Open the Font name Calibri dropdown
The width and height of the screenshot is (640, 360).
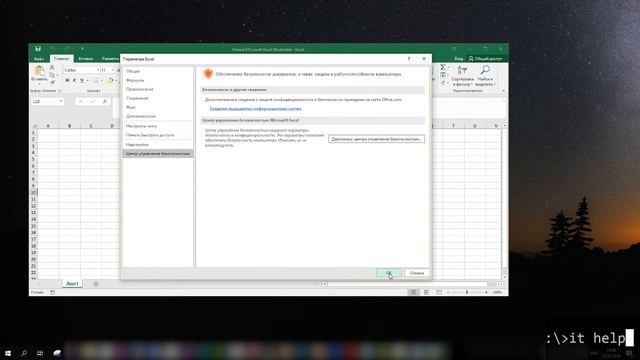[x=98, y=70]
